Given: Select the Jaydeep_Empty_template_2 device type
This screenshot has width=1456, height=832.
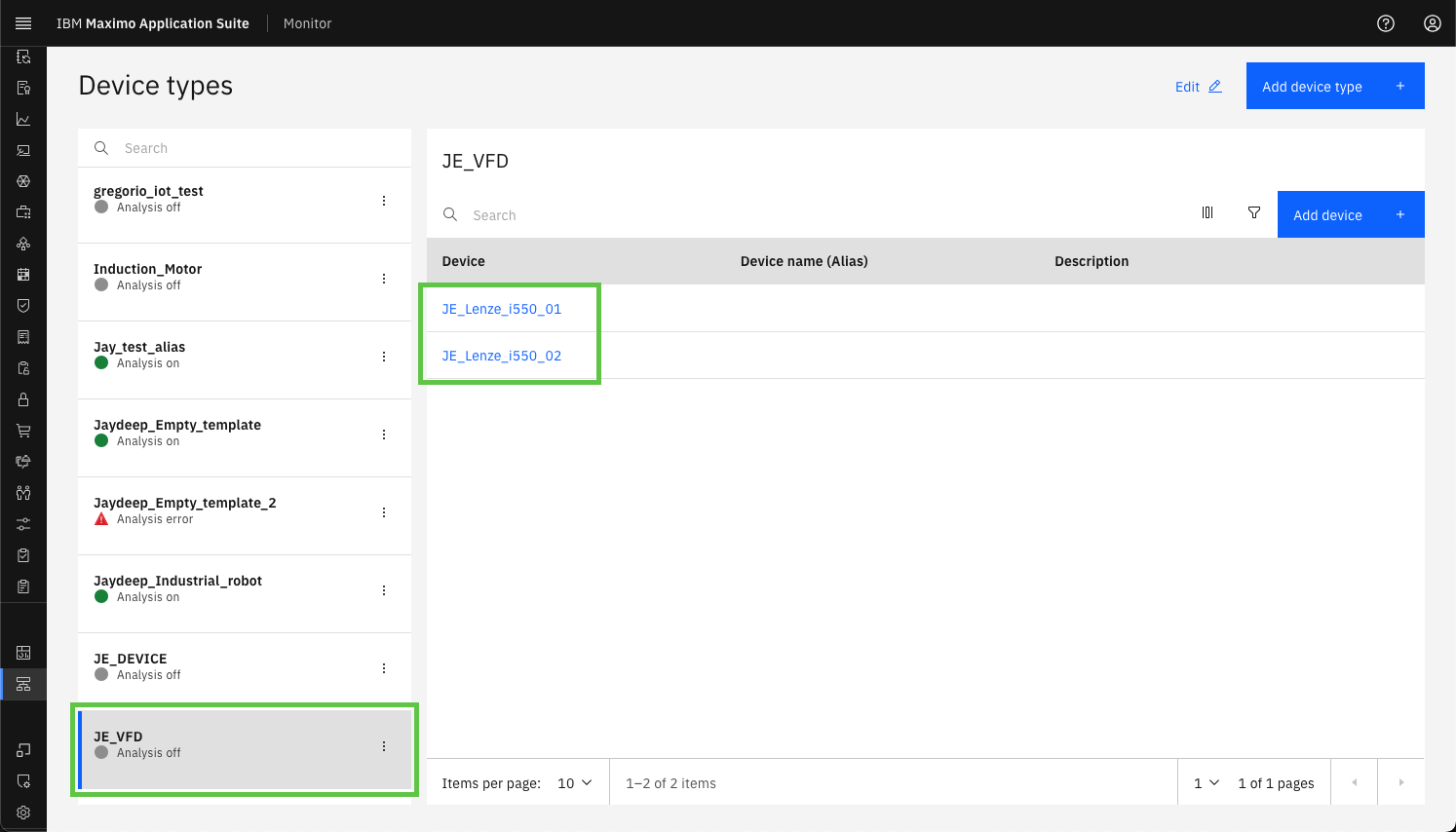Looking at the screenshot, I should click(x=245, y=516).
